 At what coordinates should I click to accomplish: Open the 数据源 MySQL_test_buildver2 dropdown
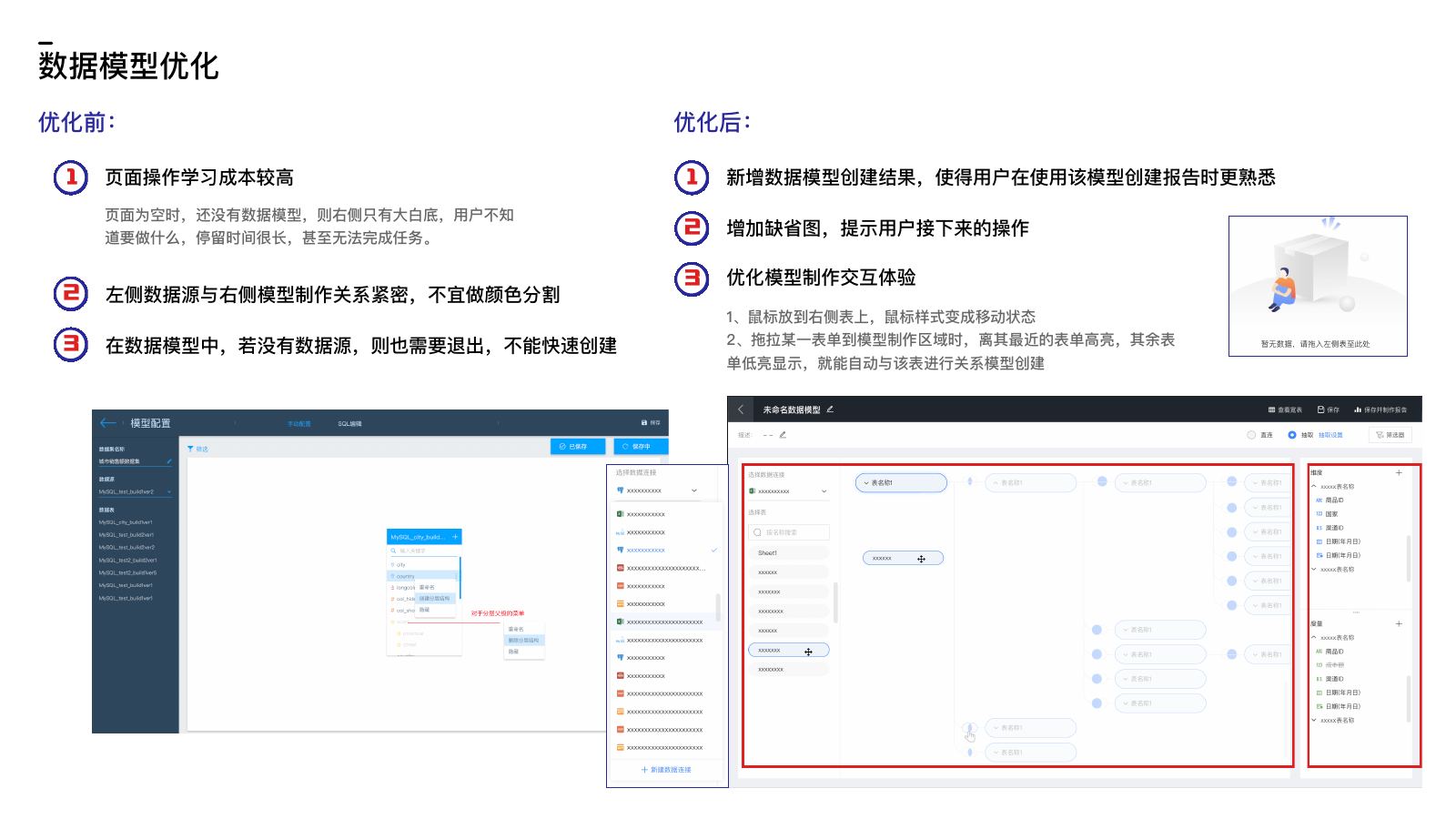(135, 491)
